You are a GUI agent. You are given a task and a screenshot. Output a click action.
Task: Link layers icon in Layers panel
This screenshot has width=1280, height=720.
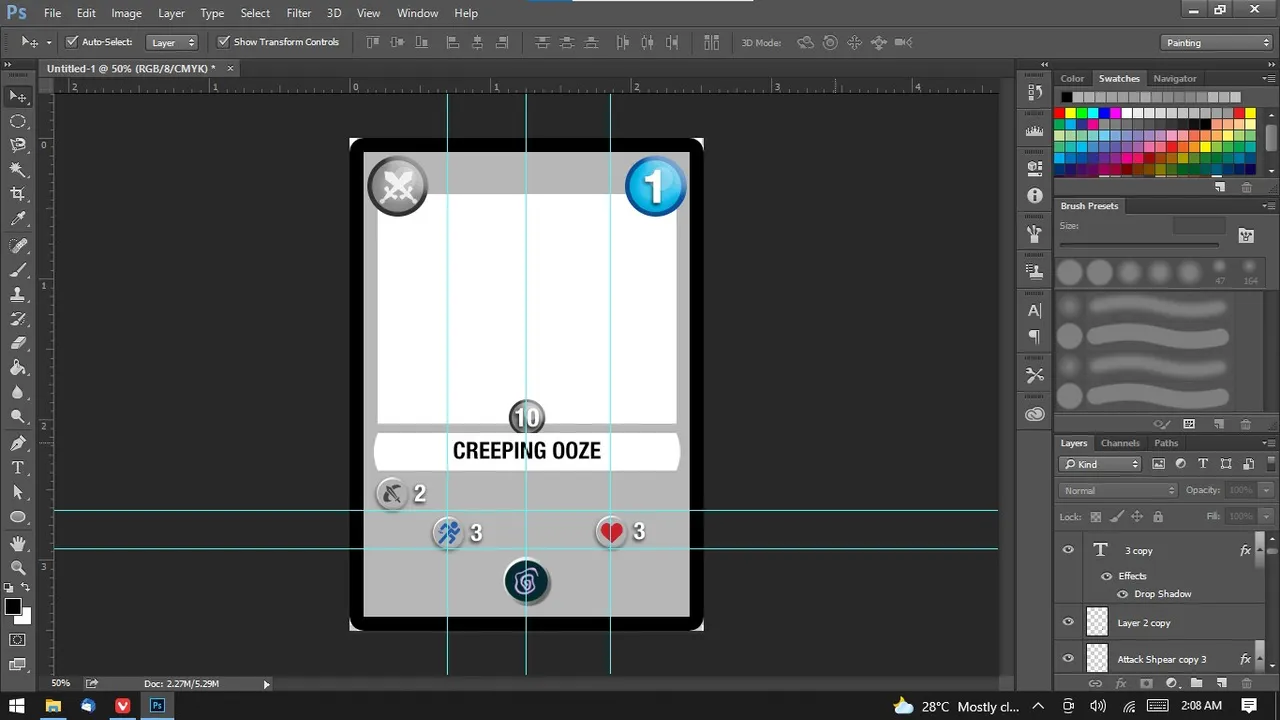click(1095, 684)
